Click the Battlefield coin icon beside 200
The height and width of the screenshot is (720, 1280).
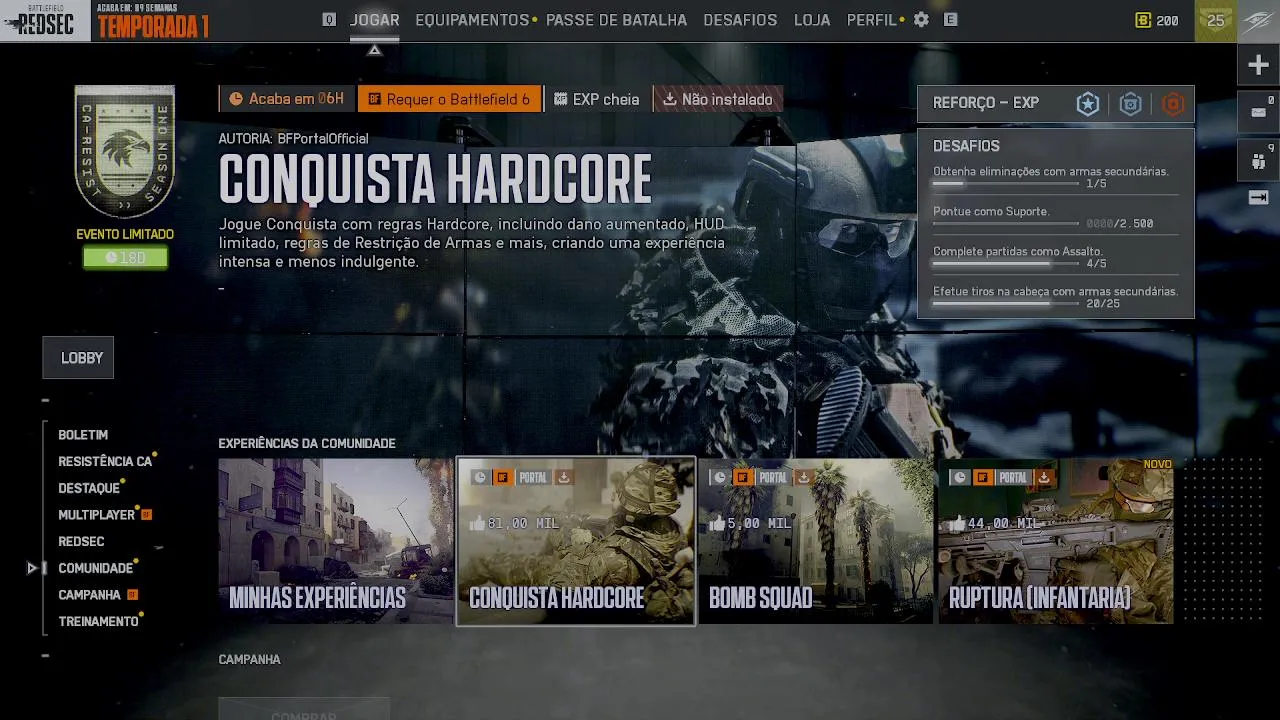click(x=1143, y=20)
